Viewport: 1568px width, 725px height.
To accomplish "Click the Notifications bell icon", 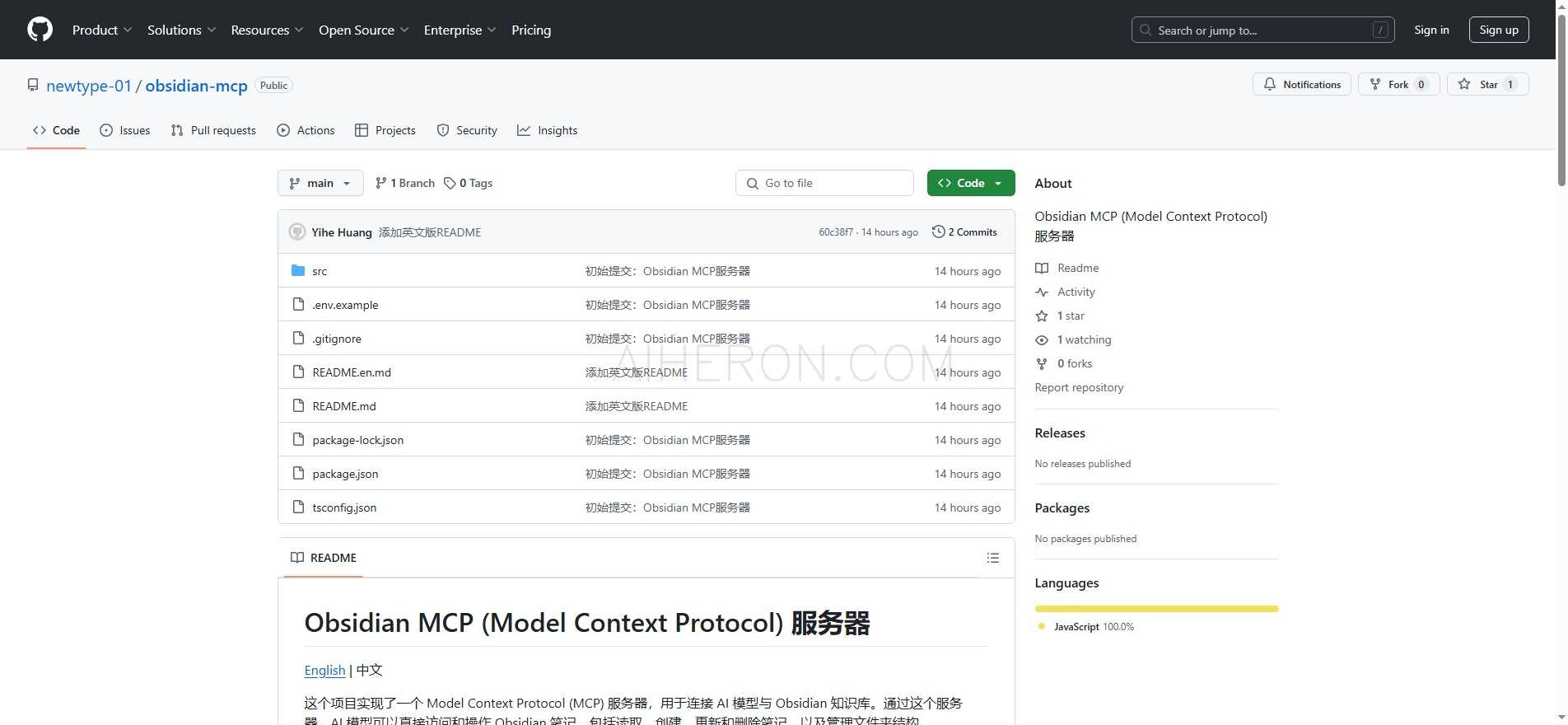I will pos(1270,84).
